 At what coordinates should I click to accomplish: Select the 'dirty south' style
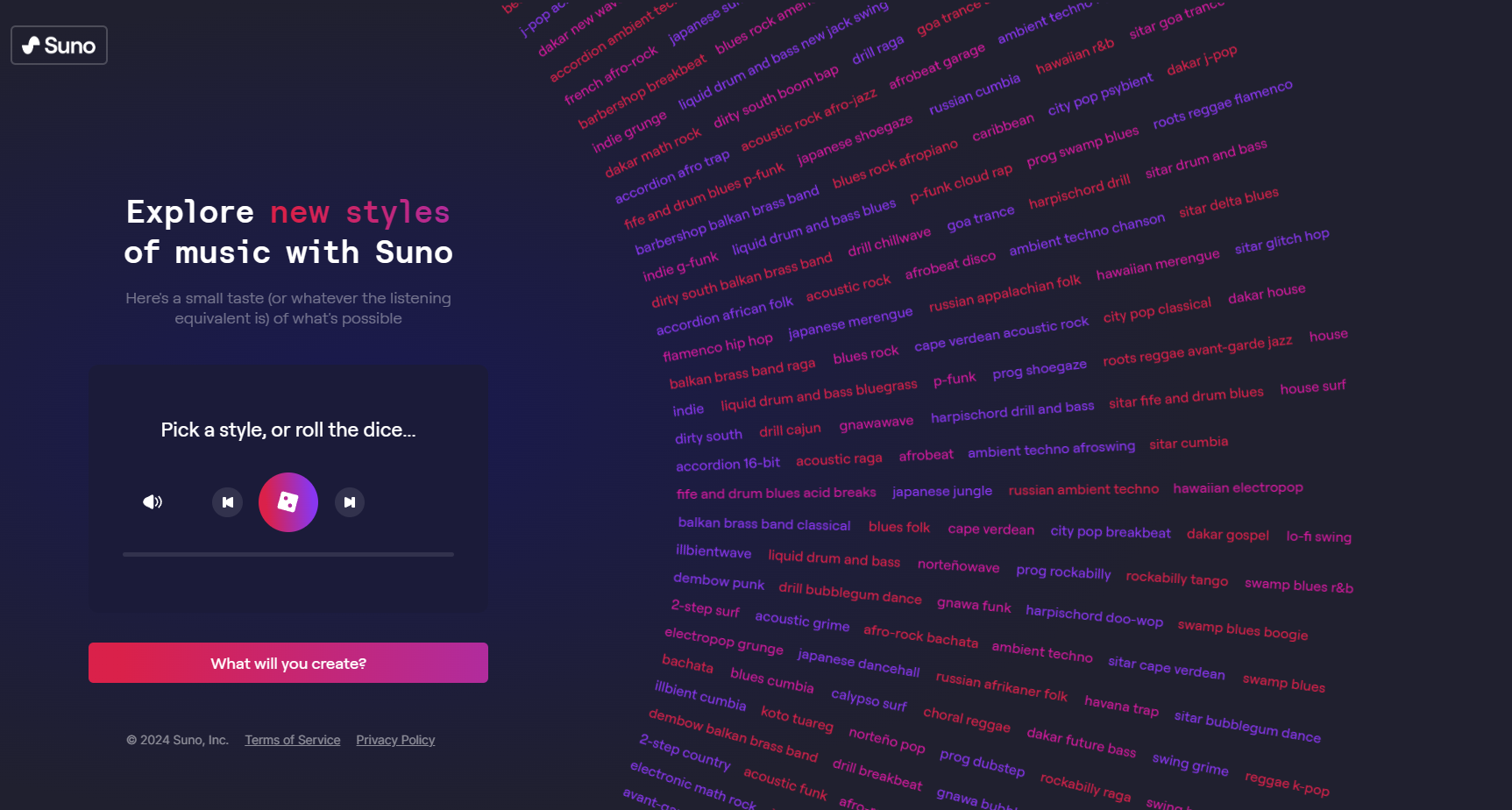[708, 437]
